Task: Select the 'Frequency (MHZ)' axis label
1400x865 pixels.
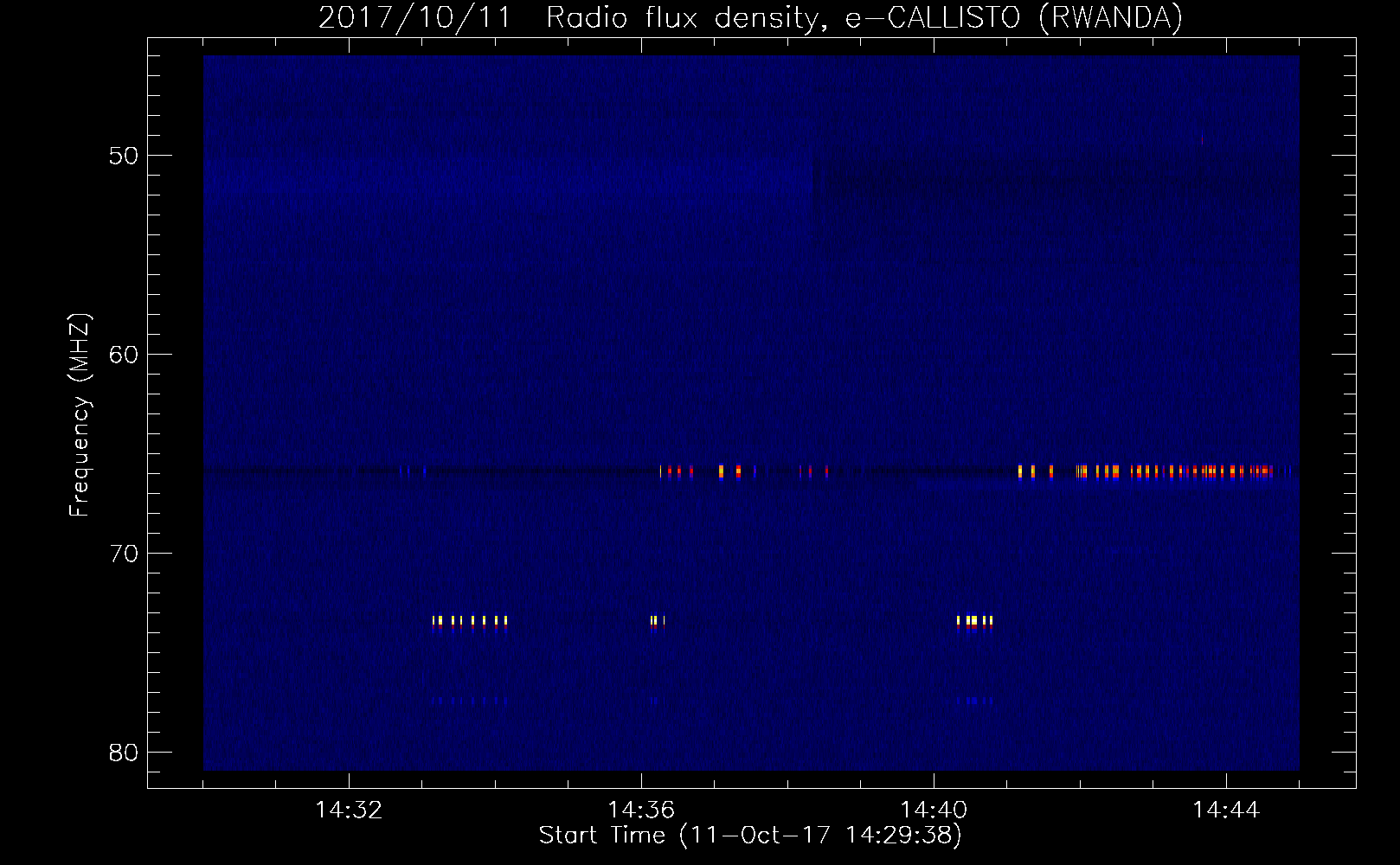Action: 80,415
